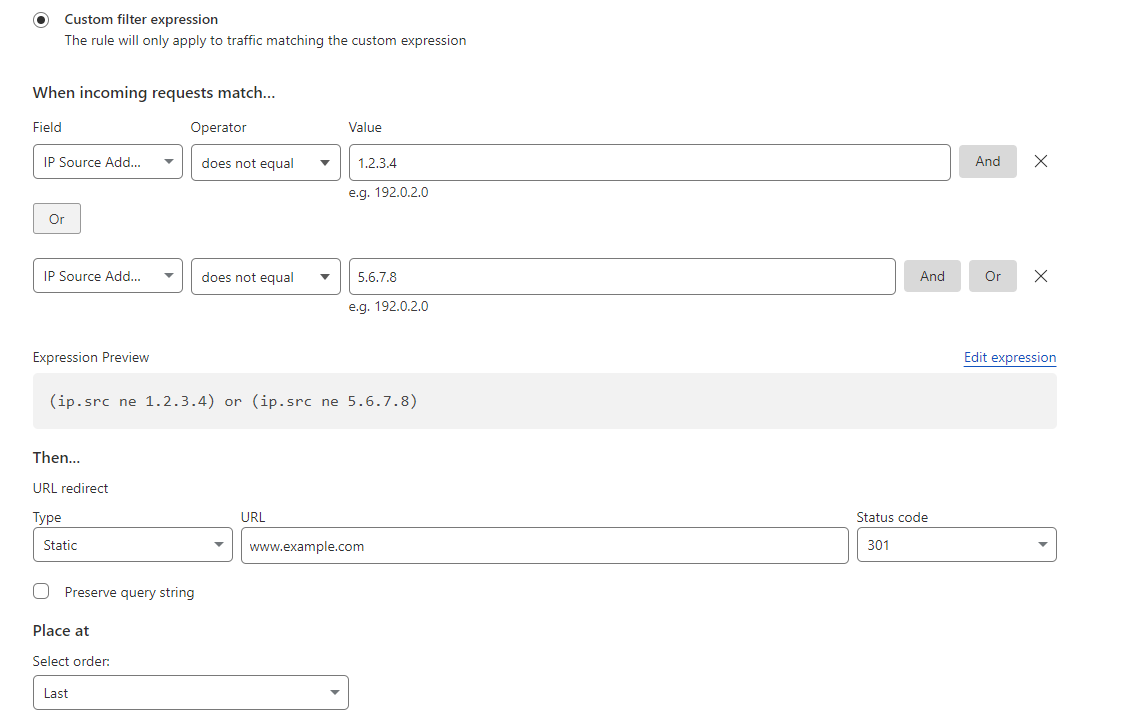Open the second Field dropdown arrow
This screenshot has height=720, width=1123.
pyautogui.click(x=168, y=276)
